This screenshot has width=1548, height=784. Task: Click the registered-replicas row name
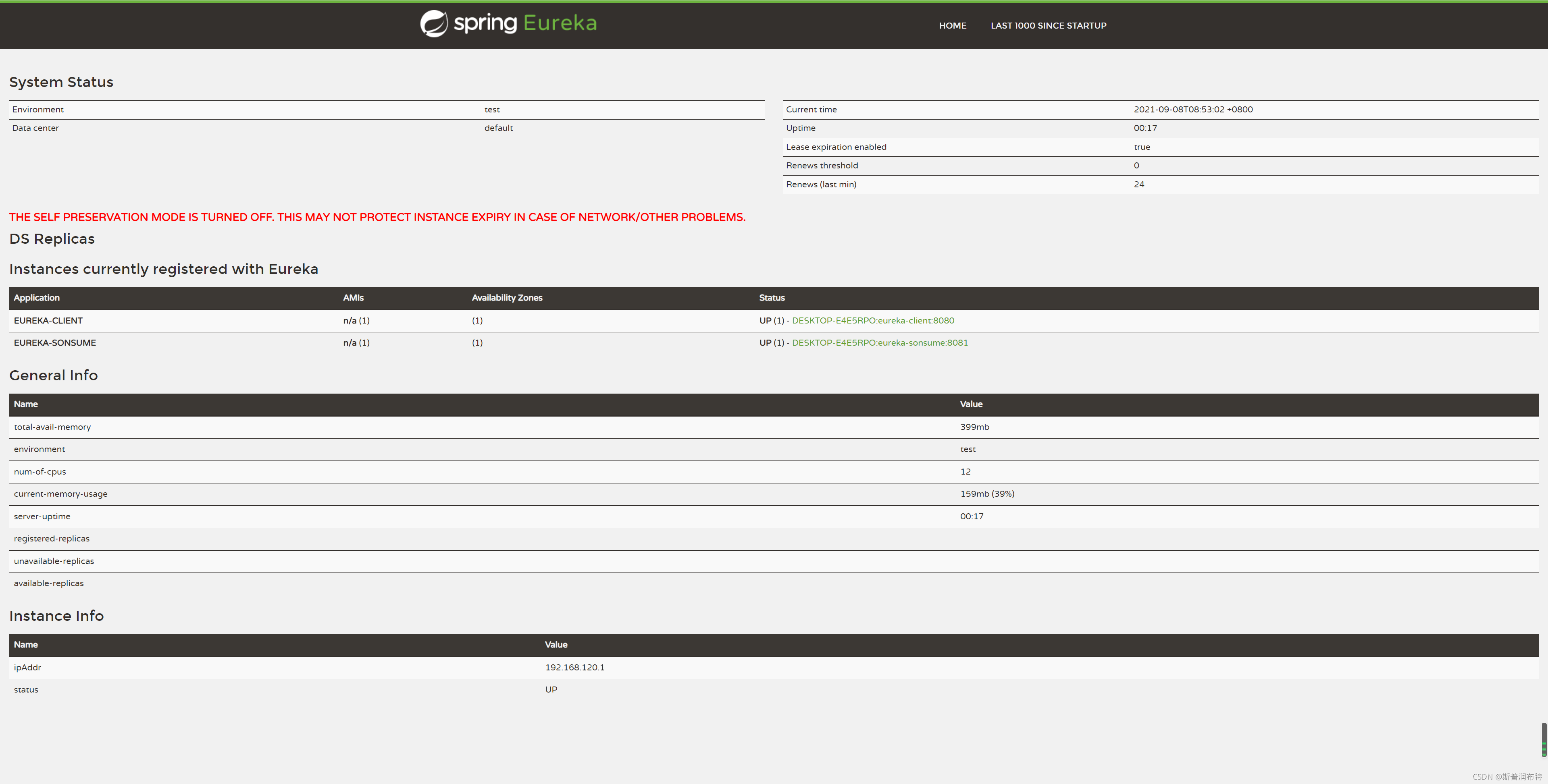tap(52, 538)
